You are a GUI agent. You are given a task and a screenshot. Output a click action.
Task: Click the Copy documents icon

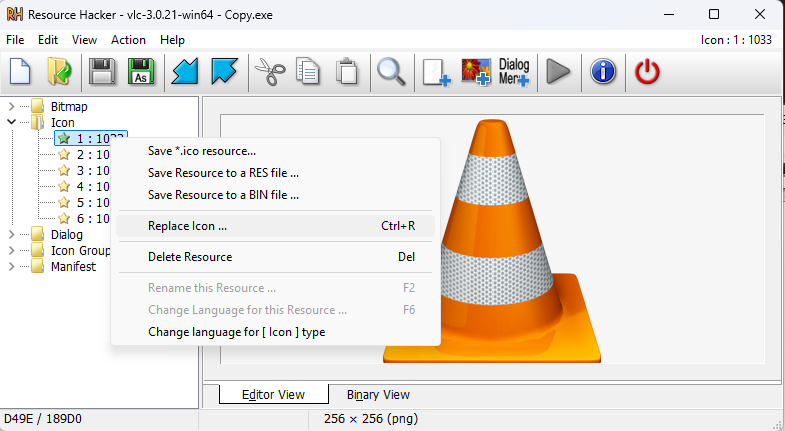tap(308, 72)
